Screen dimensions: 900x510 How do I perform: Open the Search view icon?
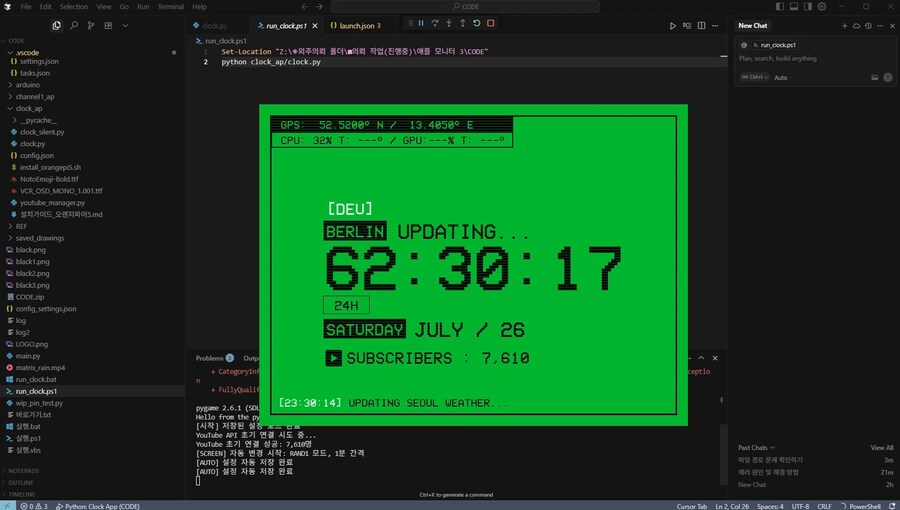coord(72,25)
